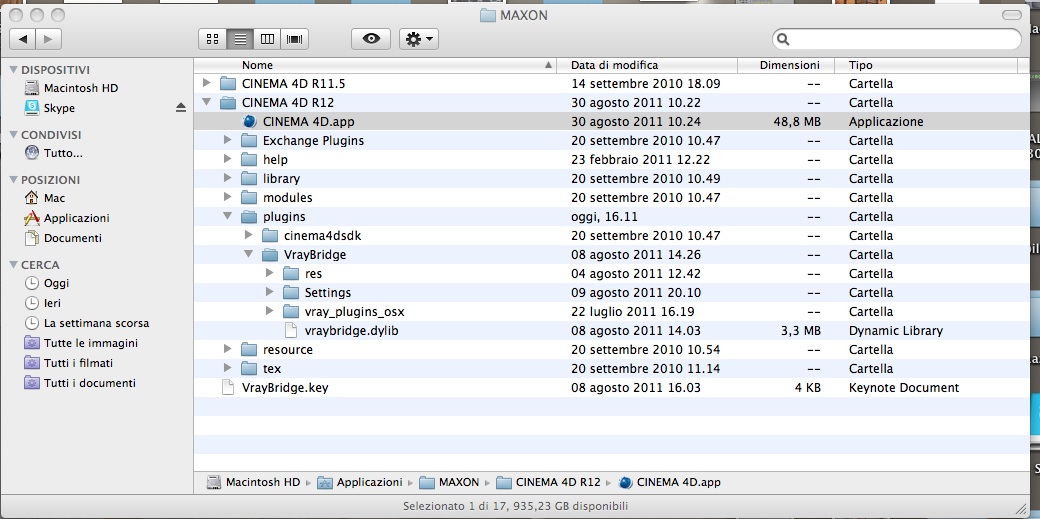Collapse the plugins folder
Viewport: 1040px width, 519px height.
pos(228,216)
